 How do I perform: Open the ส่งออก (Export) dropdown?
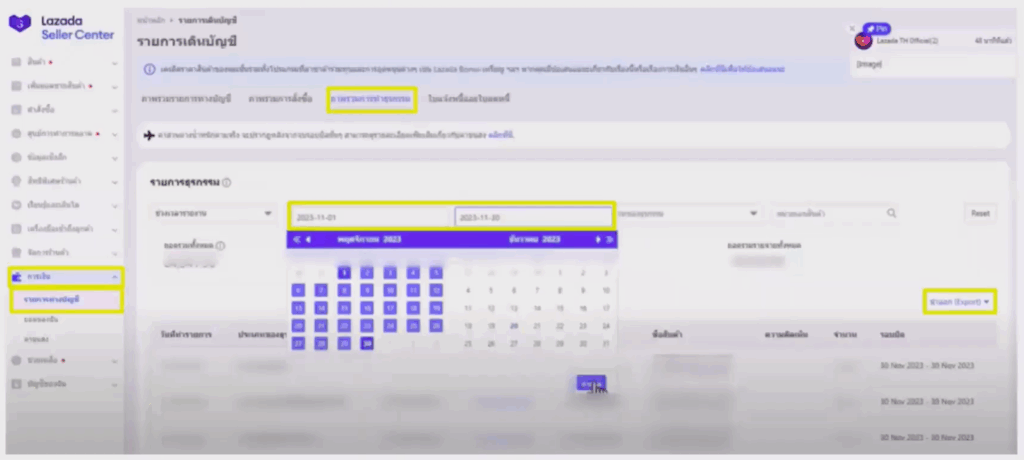(959, 302)
